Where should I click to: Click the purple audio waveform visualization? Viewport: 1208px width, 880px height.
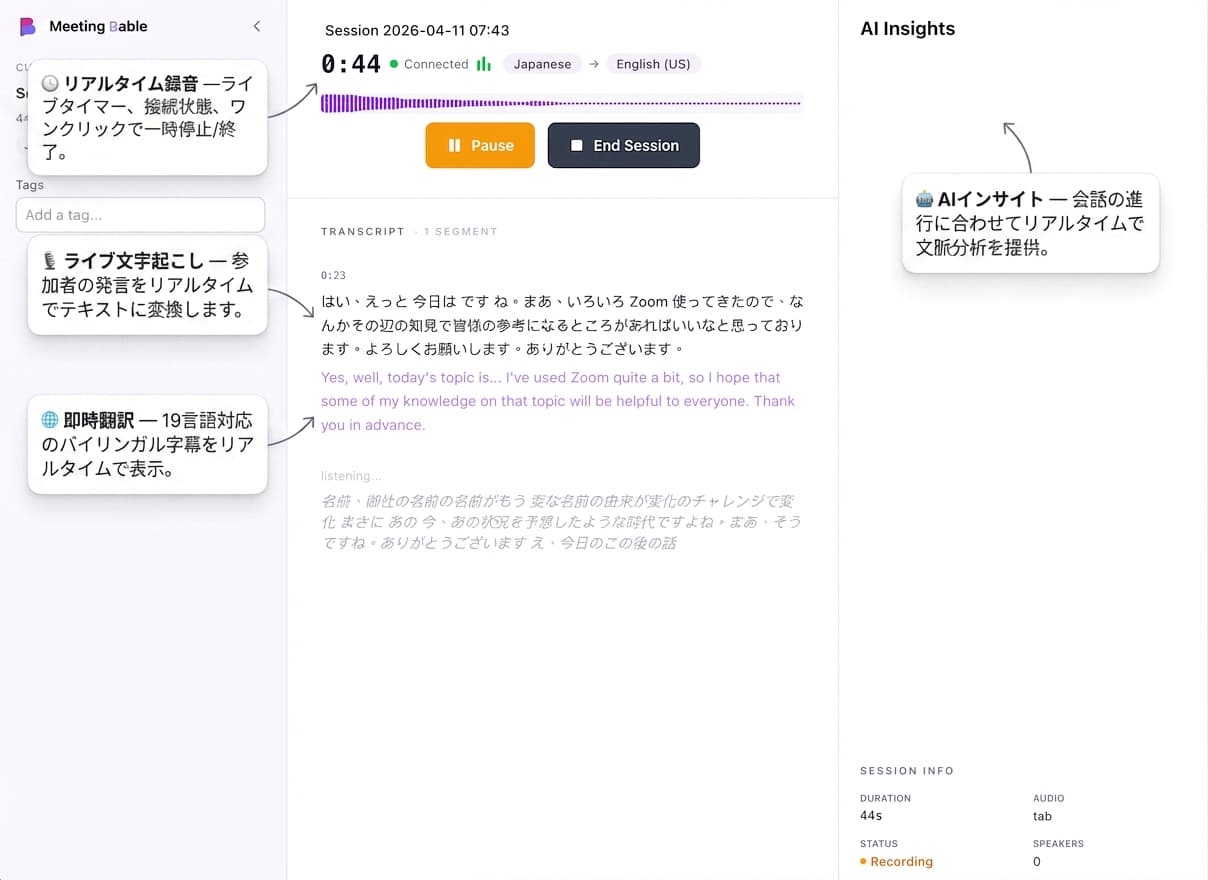coord(560,101)
